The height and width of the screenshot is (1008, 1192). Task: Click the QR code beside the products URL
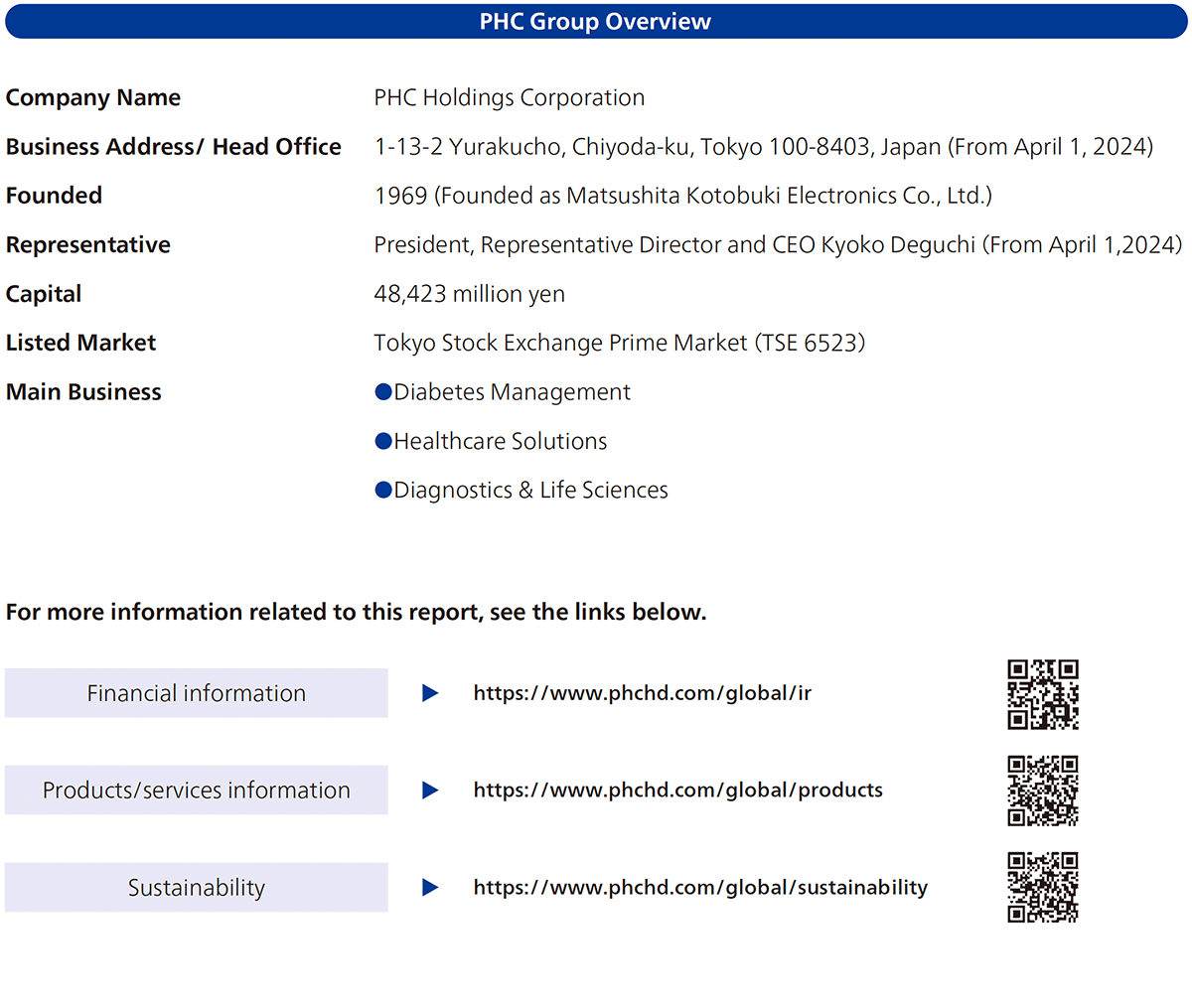click(1042, 791)
